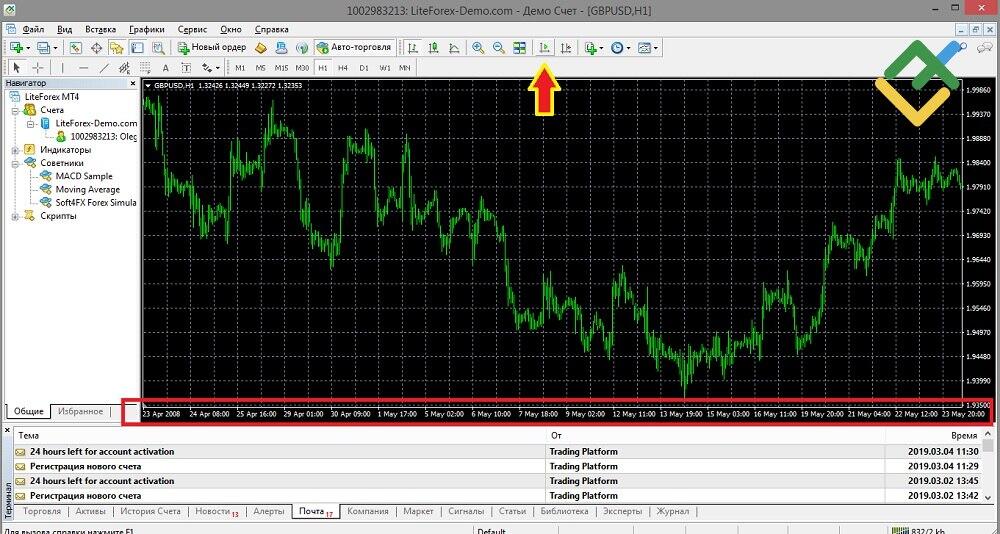The height and width of the screenshot is (534, 1000).
Task: Select Moving Average expert advisor
Action: pyautogui.click(x=87, y=190)
